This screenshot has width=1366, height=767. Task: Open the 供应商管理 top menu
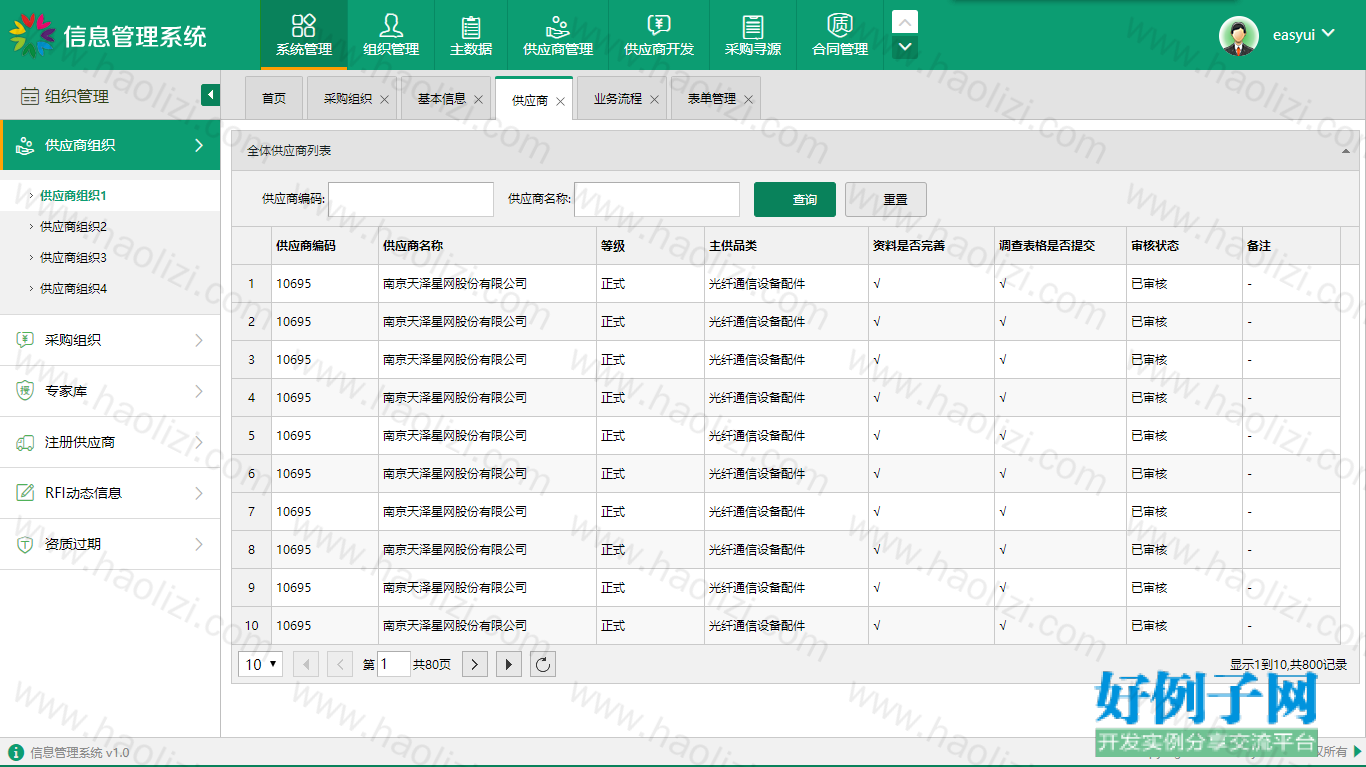[558, 35]
